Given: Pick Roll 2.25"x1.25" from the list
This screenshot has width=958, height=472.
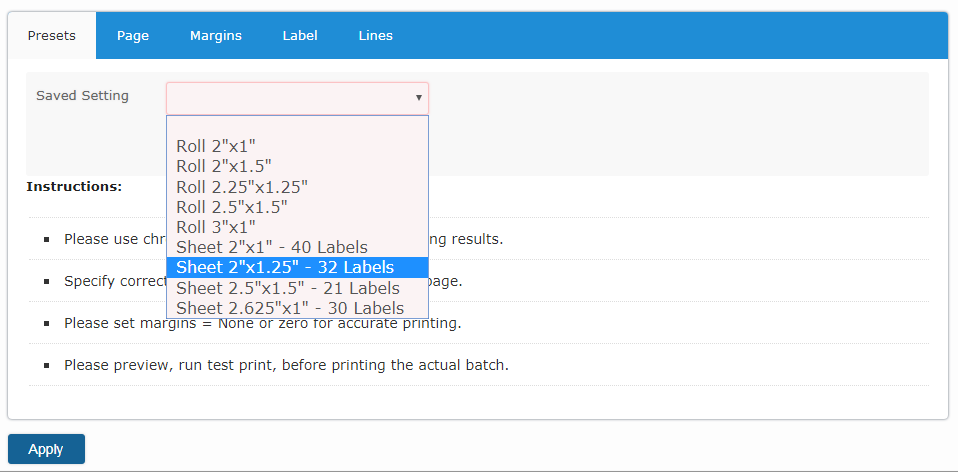Looking at the screenshot, I should pos(298,186).
